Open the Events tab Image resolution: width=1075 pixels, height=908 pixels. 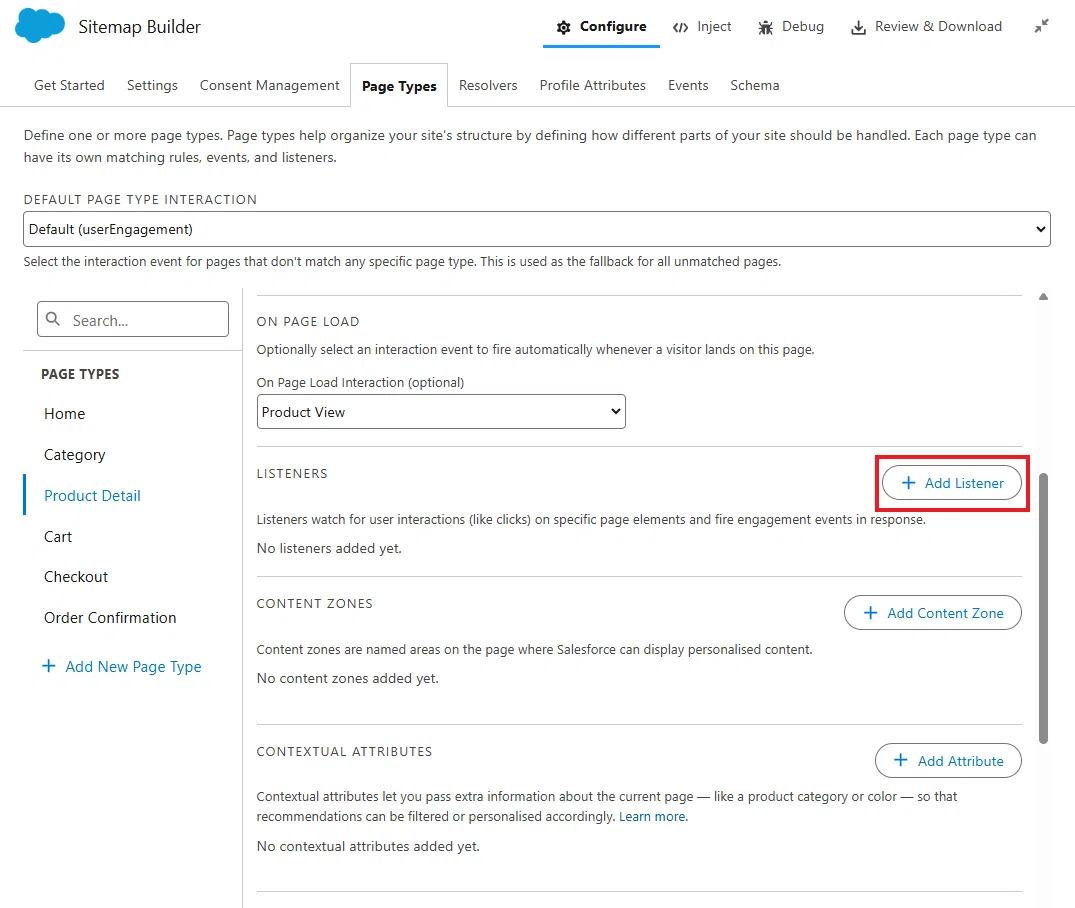(688, 85)
